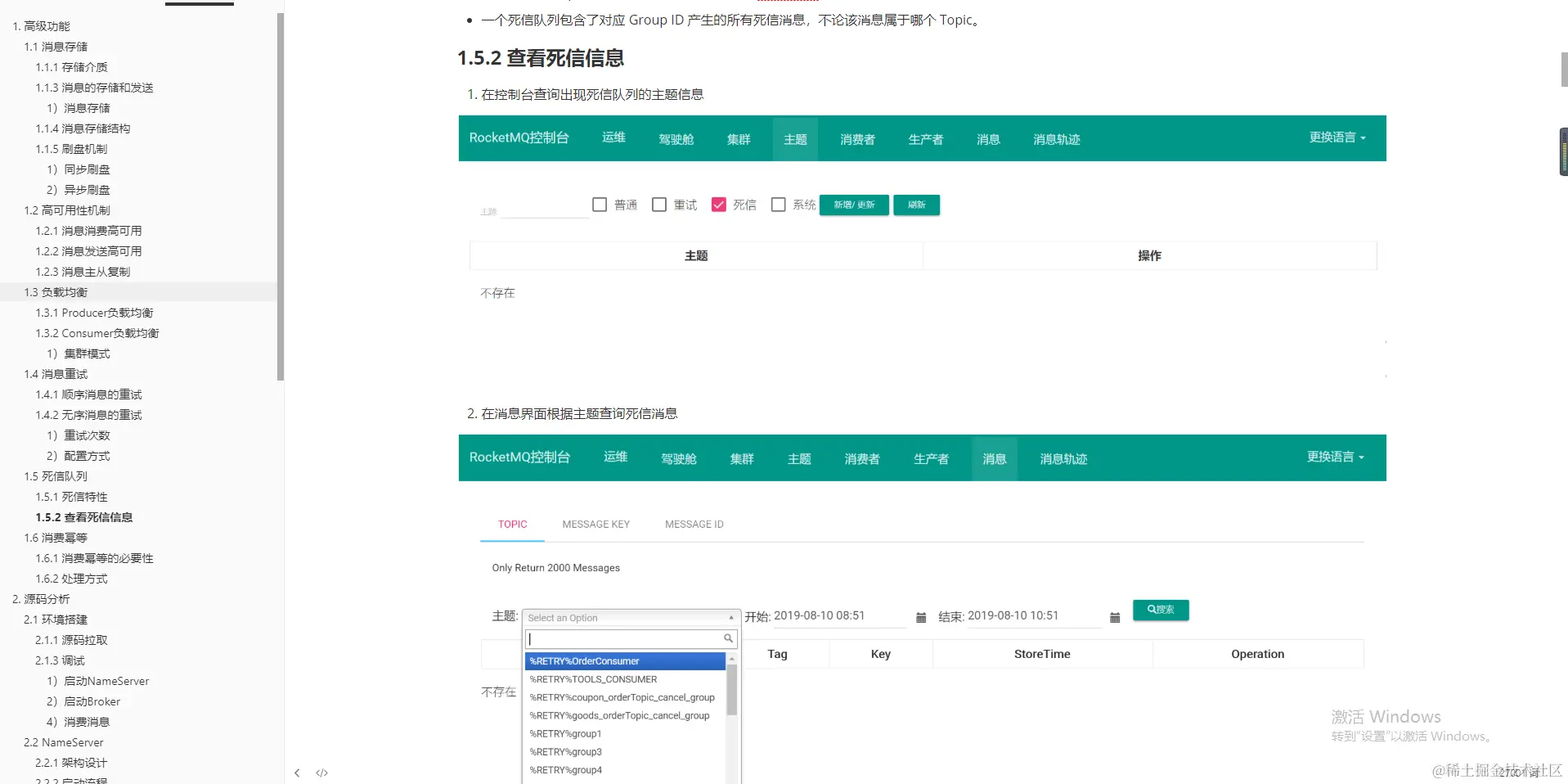Click the dropdown search text box
The width and height of the screenshot is (1568, 784).
point(625,638)
